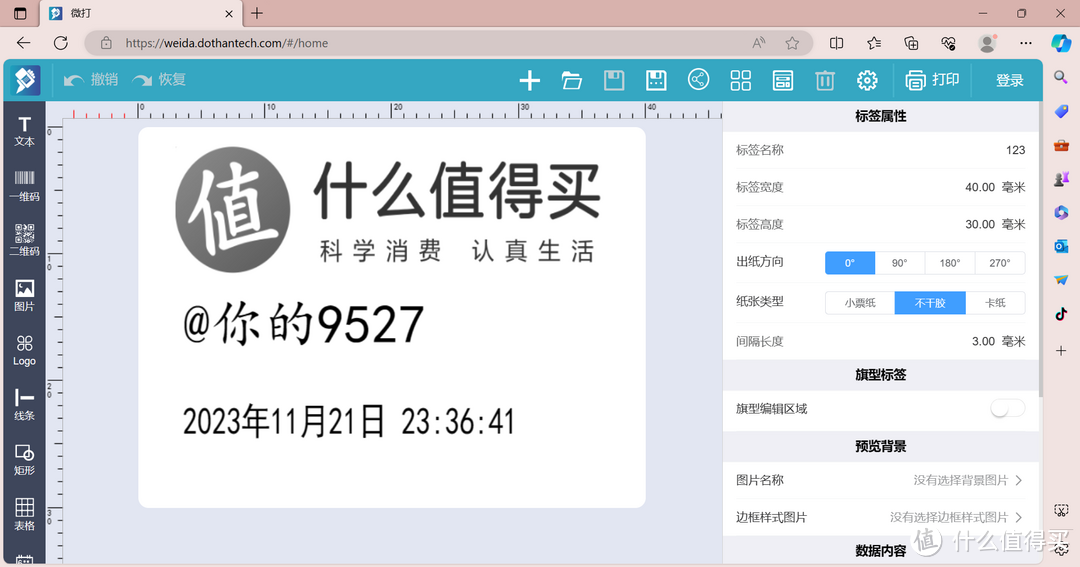Select the 一维码 barcode tool

coord(24,186)
